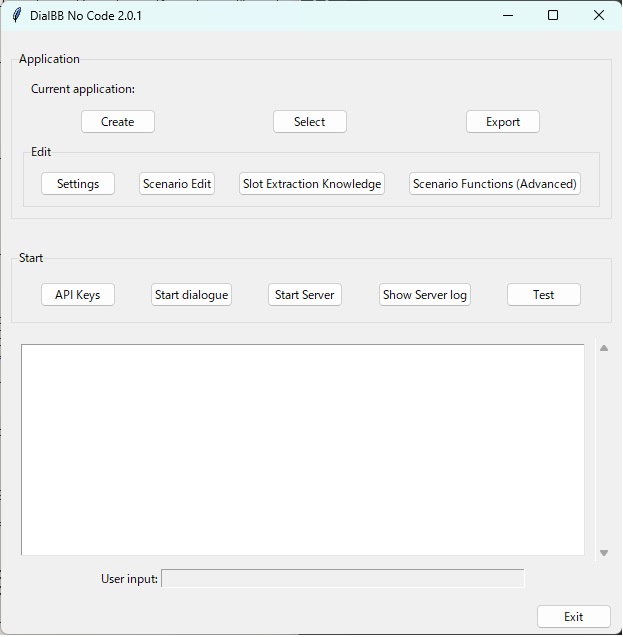Click the "Current application:" label
The image size is (623, 637).
tap(83, 89)
